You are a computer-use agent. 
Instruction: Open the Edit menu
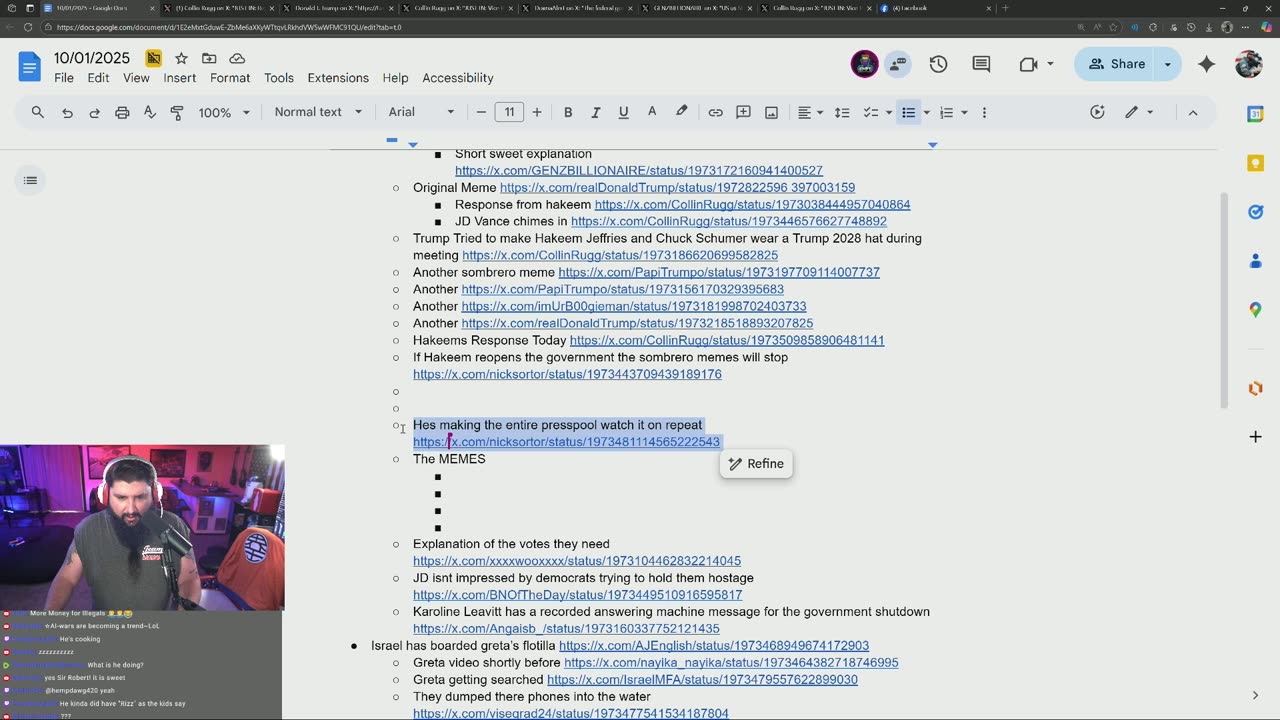pos(98,78)
